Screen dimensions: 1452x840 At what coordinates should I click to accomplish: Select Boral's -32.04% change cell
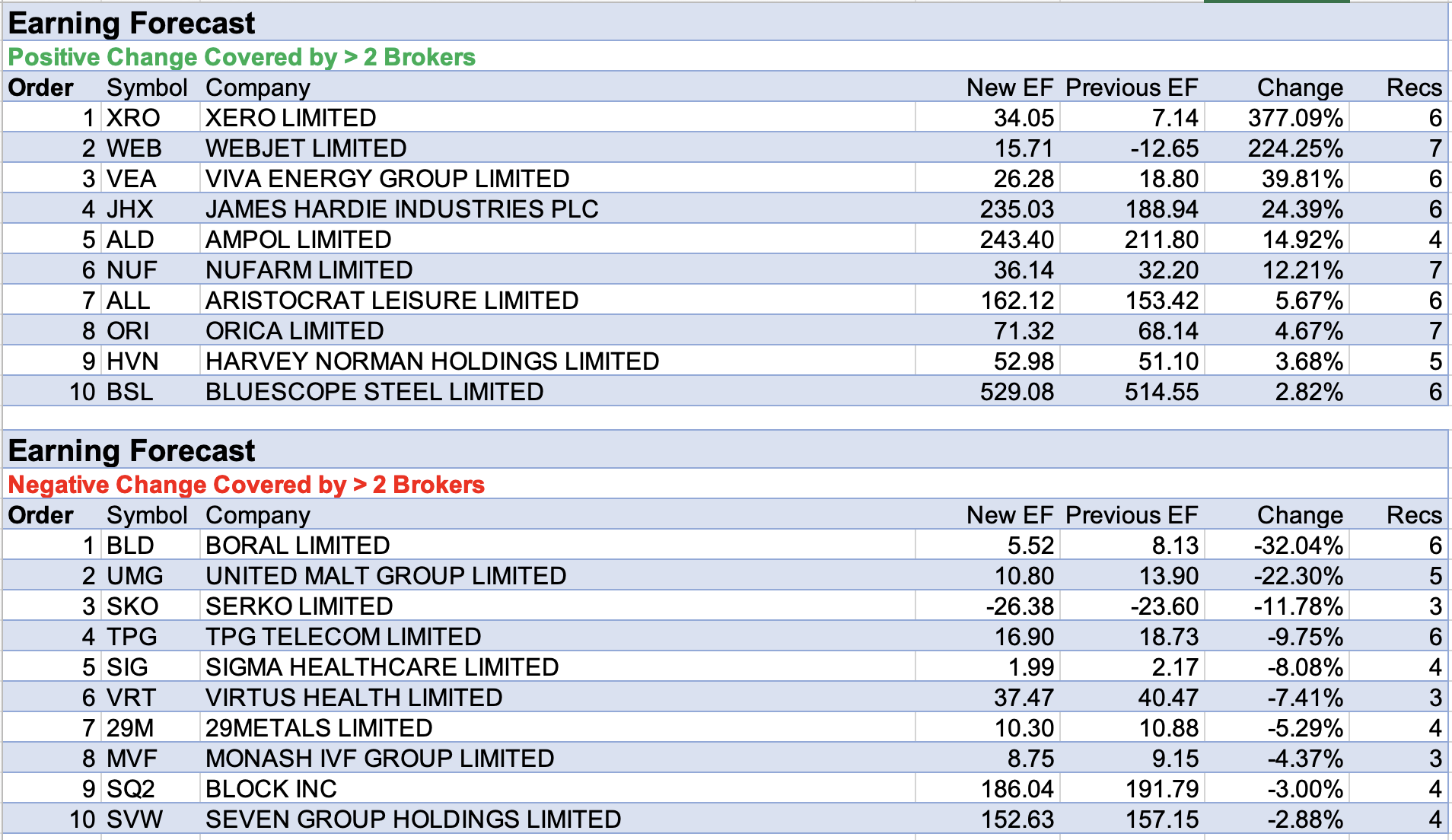pyautogui.click(x=1298, y=546)
